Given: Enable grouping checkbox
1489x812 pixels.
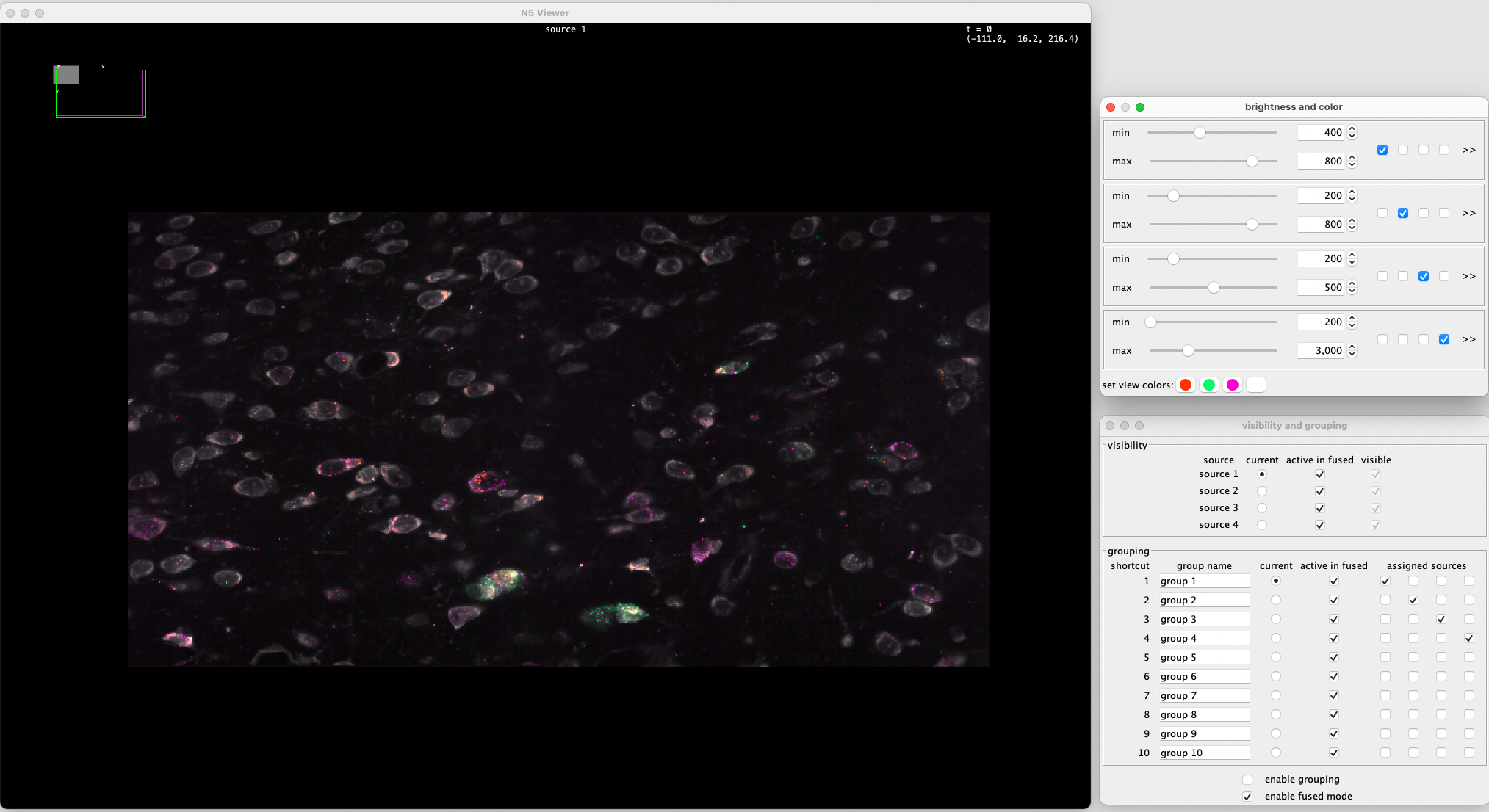Looking at the screenshot, I should click(1247, 780).
